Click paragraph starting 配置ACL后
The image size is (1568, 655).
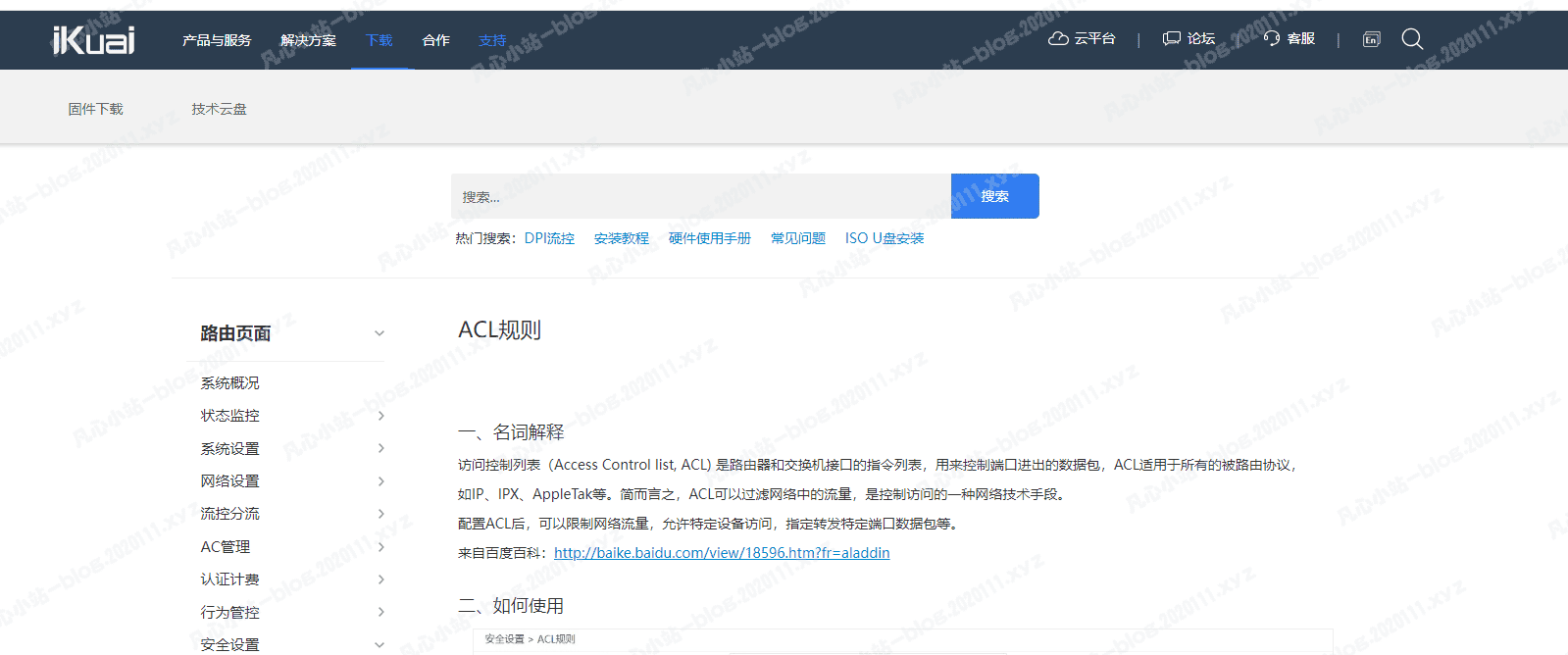coord(710,524)
